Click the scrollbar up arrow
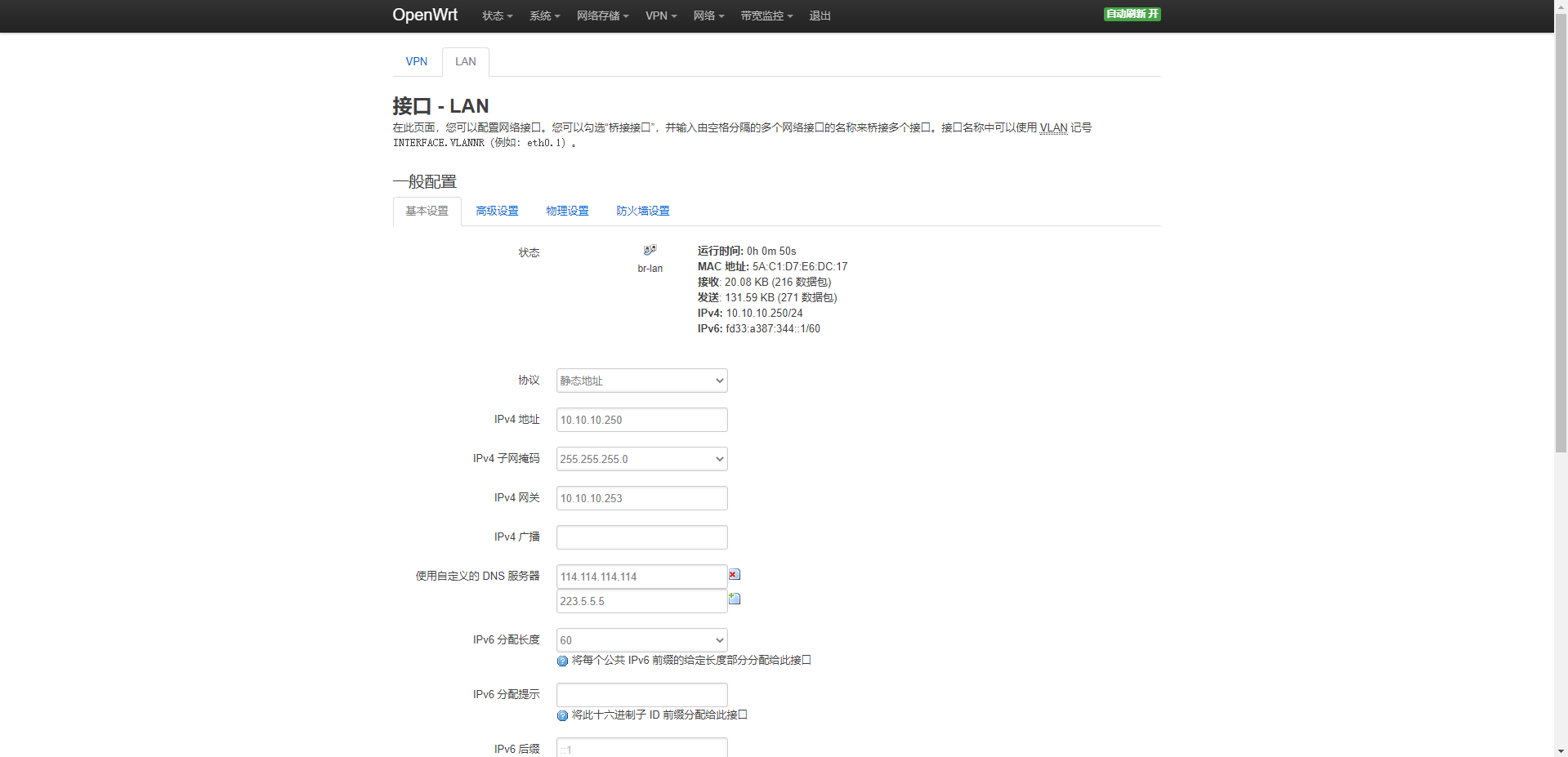 click(1561, 7)
